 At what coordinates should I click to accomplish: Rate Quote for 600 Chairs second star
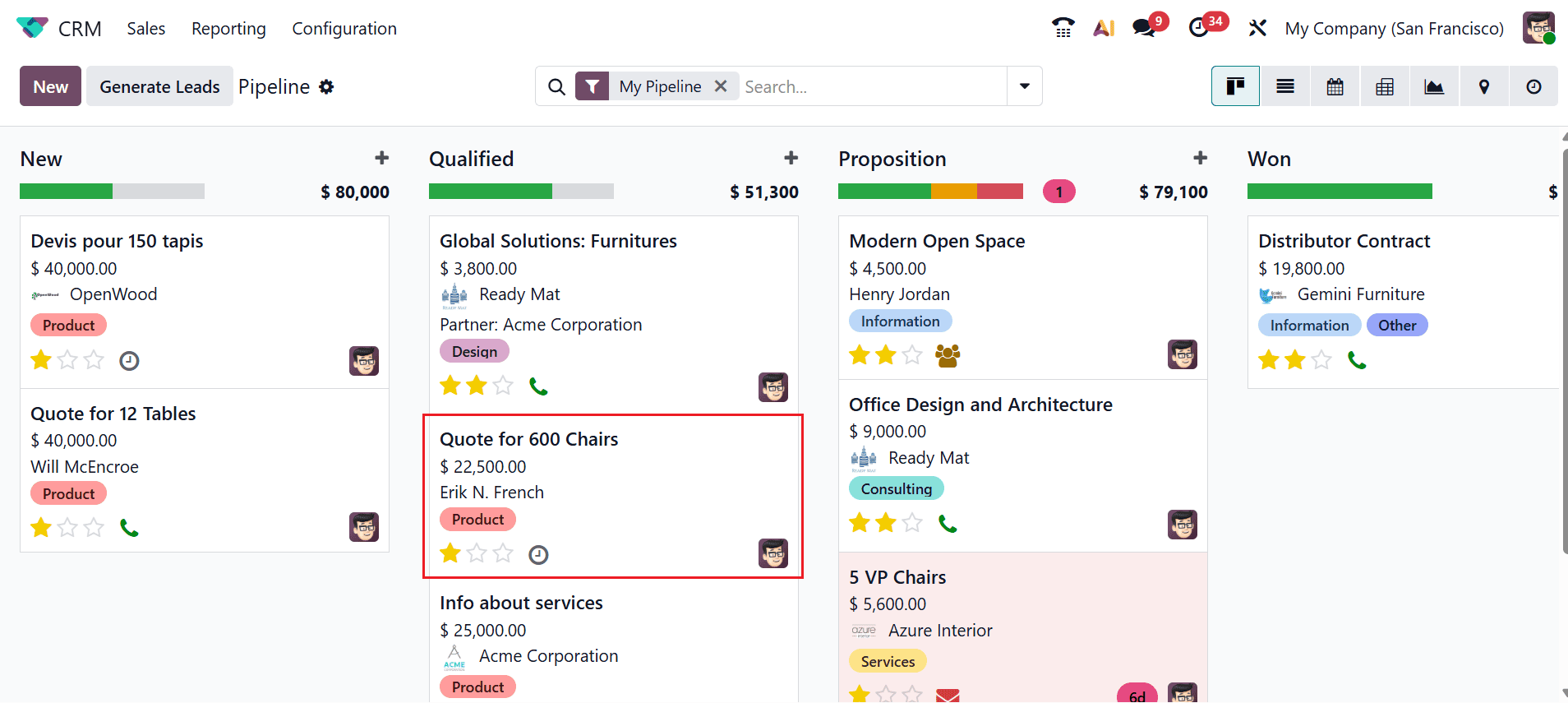click(476, 553)
